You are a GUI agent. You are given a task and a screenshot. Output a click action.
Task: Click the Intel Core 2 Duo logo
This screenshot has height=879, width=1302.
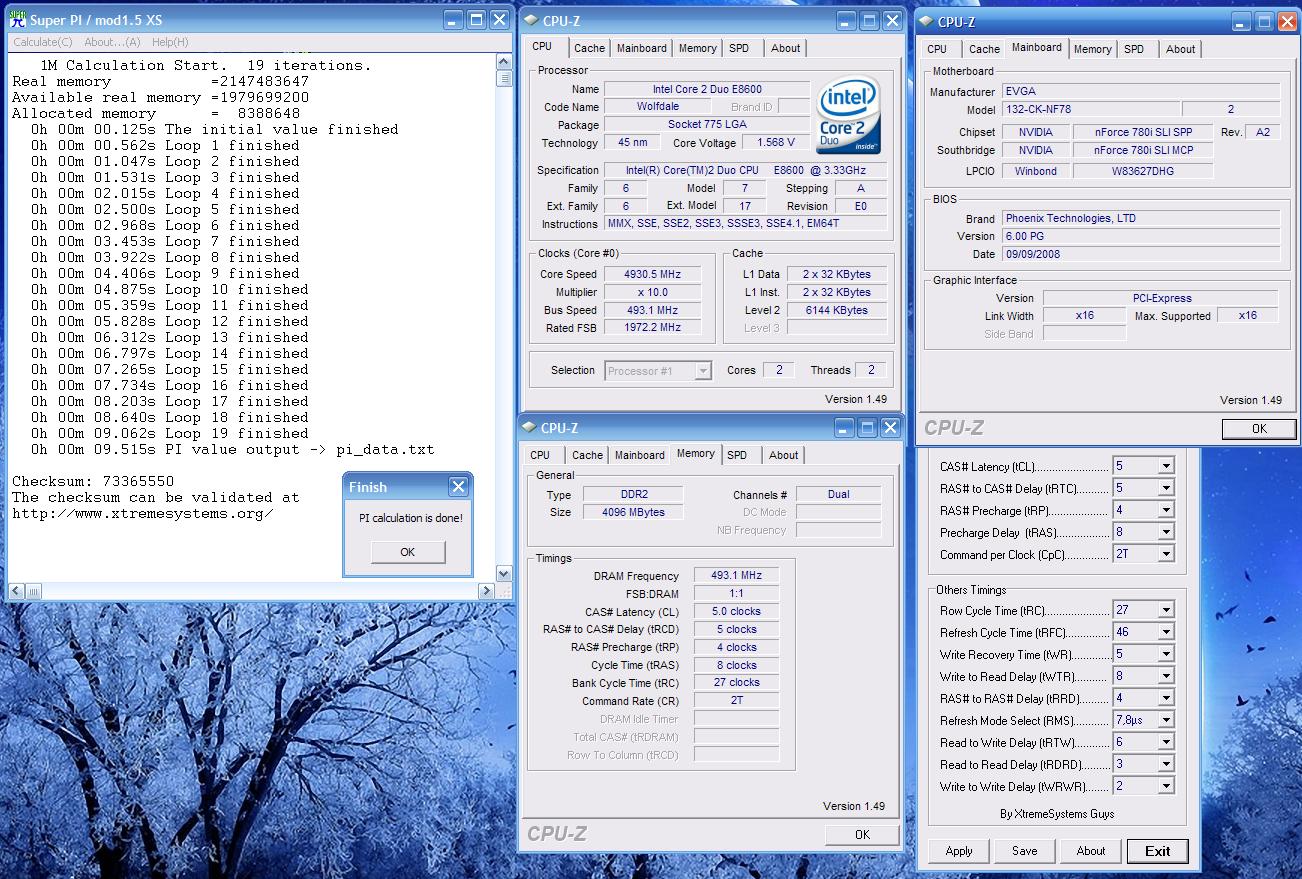pos(848,116)
